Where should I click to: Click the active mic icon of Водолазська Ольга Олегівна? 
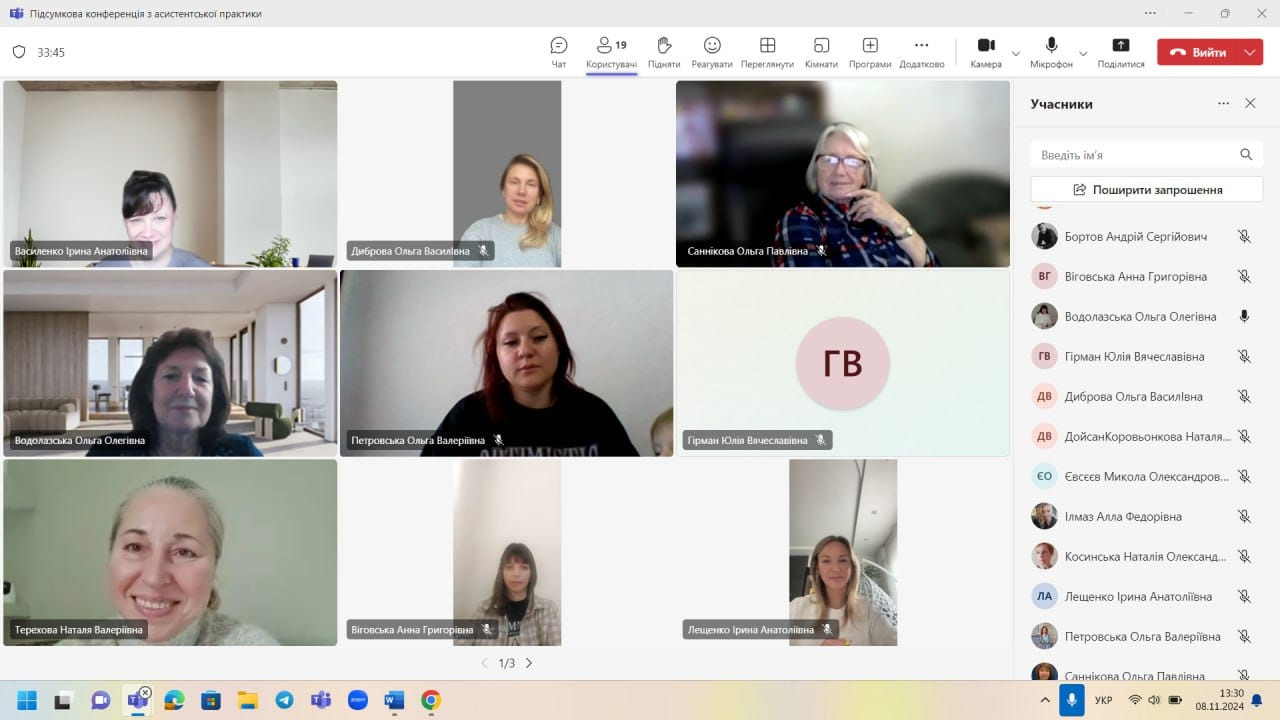[1244, 317]
